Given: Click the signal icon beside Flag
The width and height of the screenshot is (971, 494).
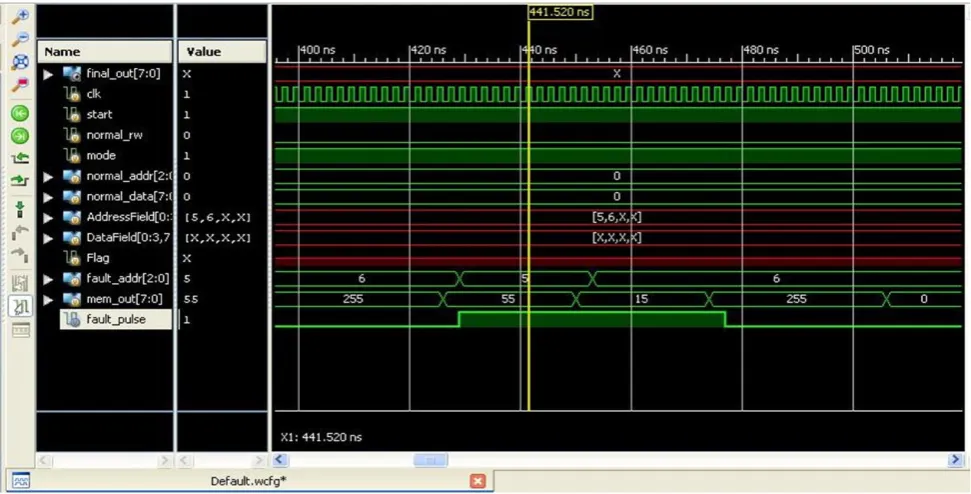Looking at the screenshot, I should [72, 258].
